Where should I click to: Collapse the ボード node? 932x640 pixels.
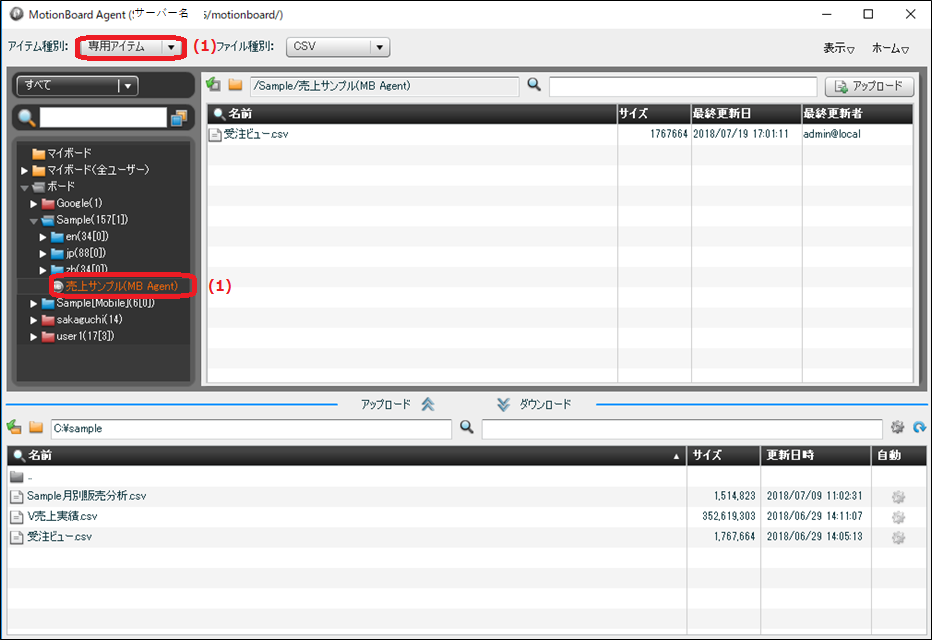24,187
